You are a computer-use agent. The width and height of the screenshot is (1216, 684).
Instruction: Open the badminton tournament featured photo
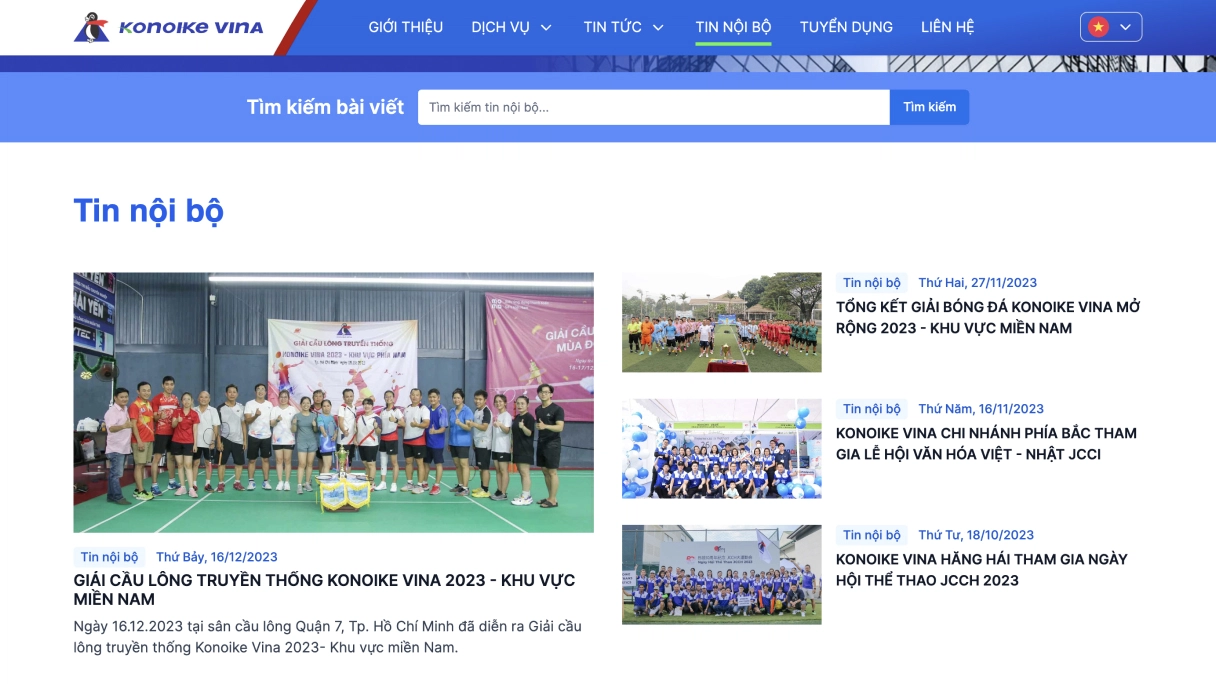click(333, 403)
